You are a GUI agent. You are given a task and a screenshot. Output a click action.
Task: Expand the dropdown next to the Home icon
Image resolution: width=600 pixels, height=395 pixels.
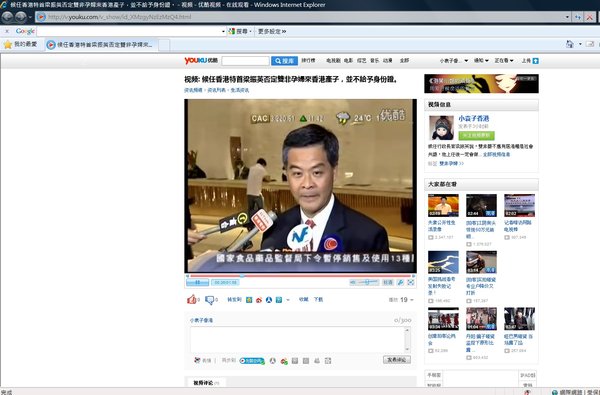(580, 44)
